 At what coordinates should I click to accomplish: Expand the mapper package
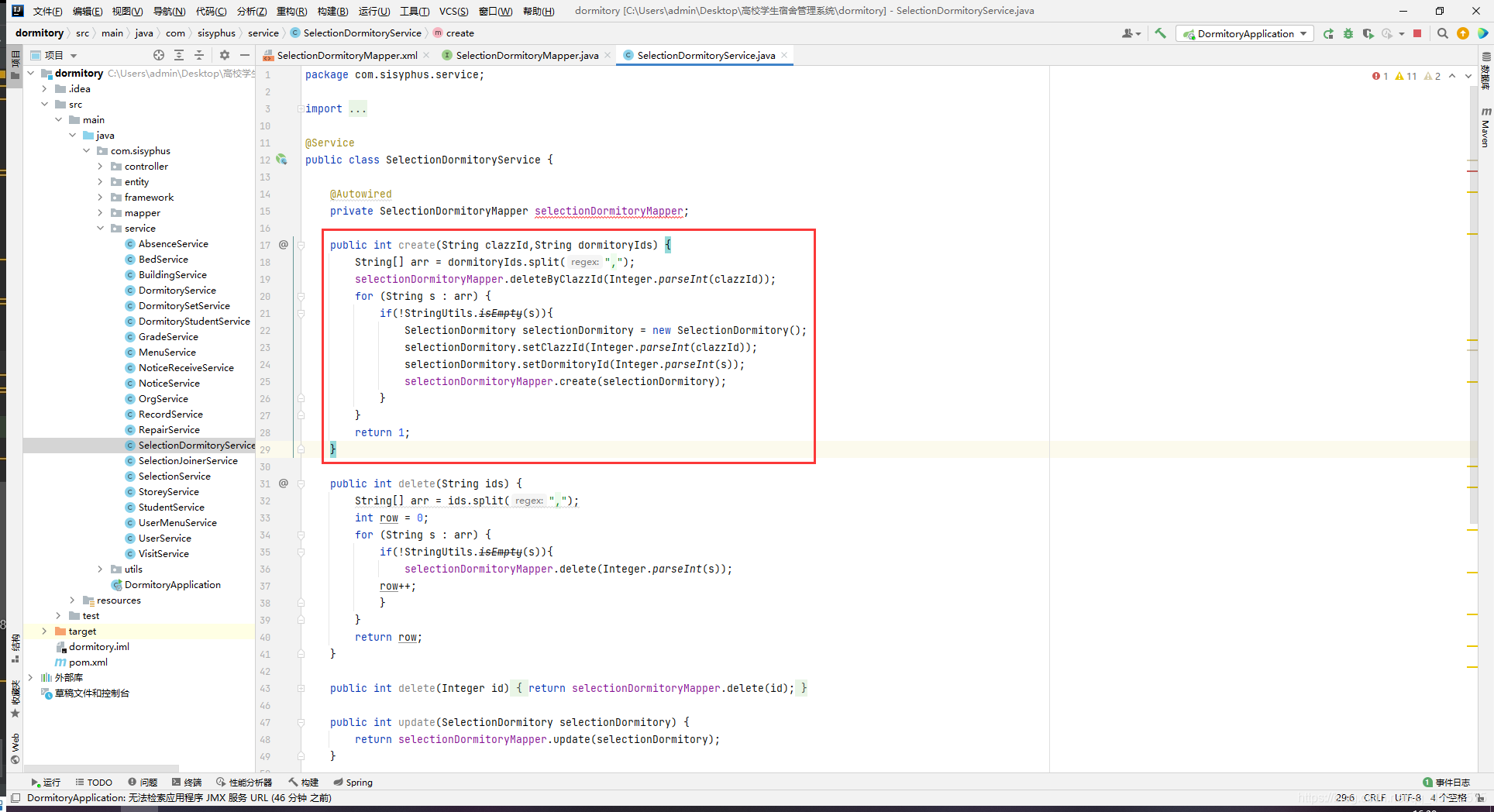click(x=101, y=212)
